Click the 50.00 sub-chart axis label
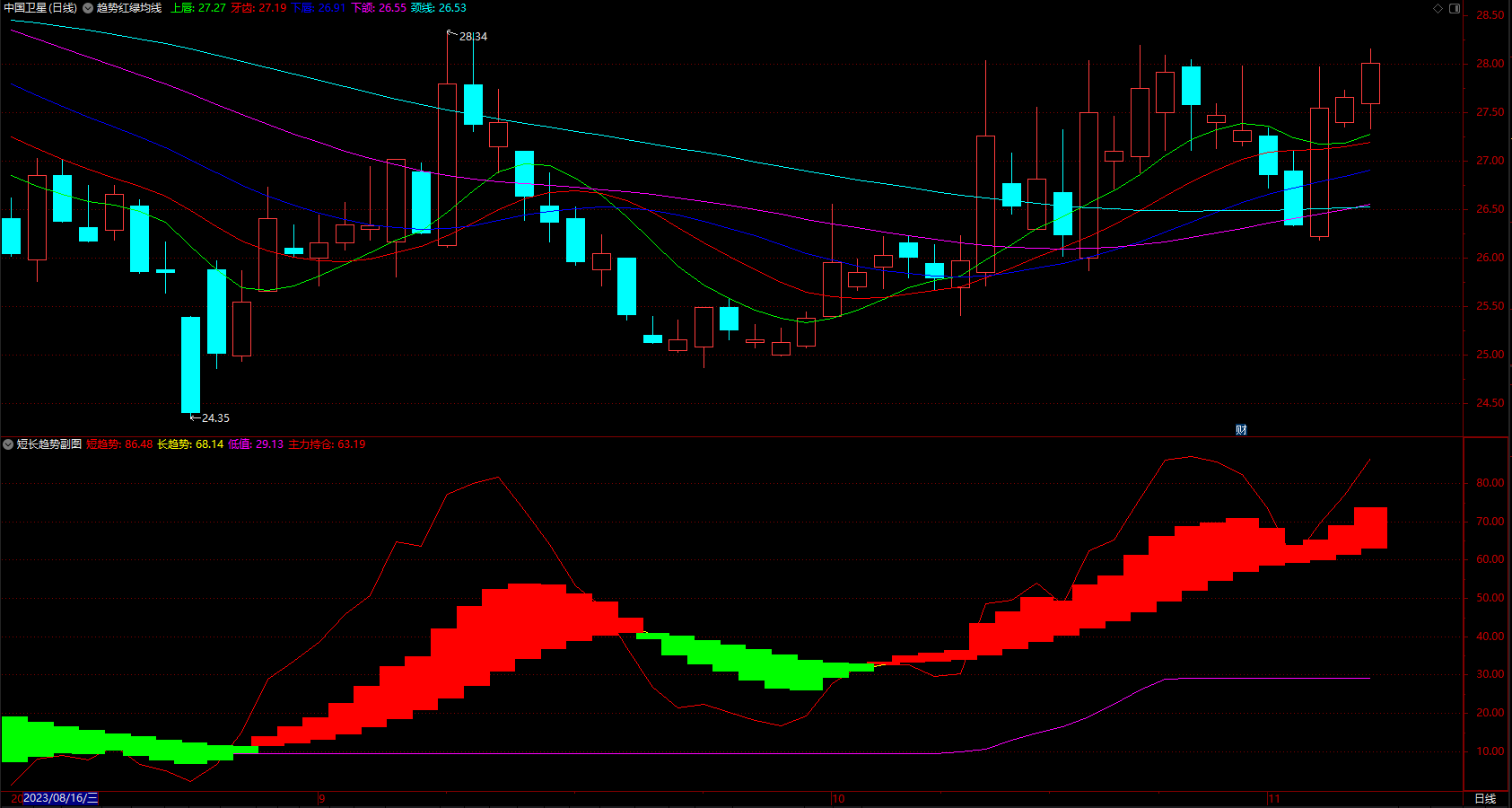 [x=1490, y=598]
